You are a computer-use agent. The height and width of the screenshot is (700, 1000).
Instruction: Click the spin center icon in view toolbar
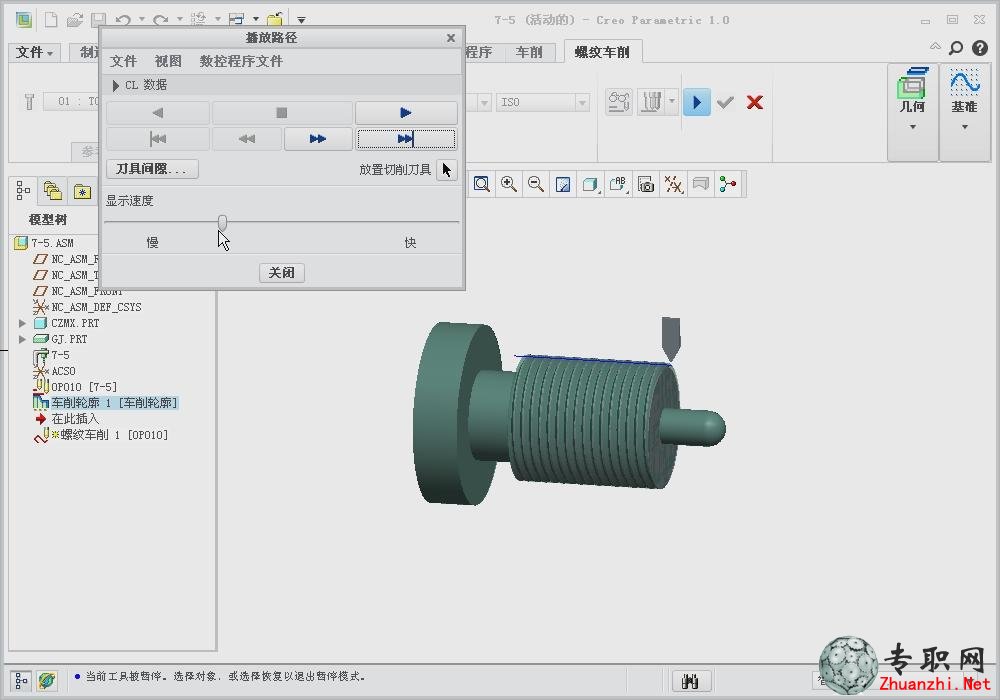coord(728,185)
